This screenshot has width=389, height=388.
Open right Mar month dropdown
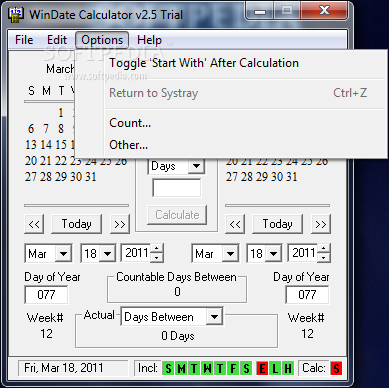[230, 254]
